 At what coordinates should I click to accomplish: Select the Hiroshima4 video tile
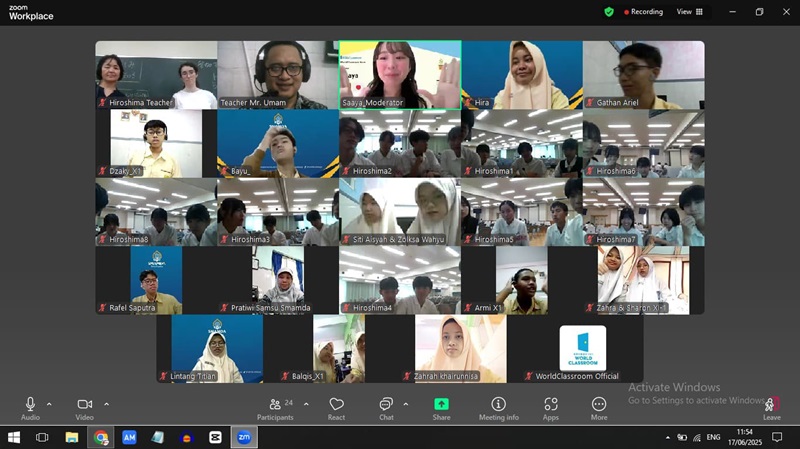click(x=400, y=280)
